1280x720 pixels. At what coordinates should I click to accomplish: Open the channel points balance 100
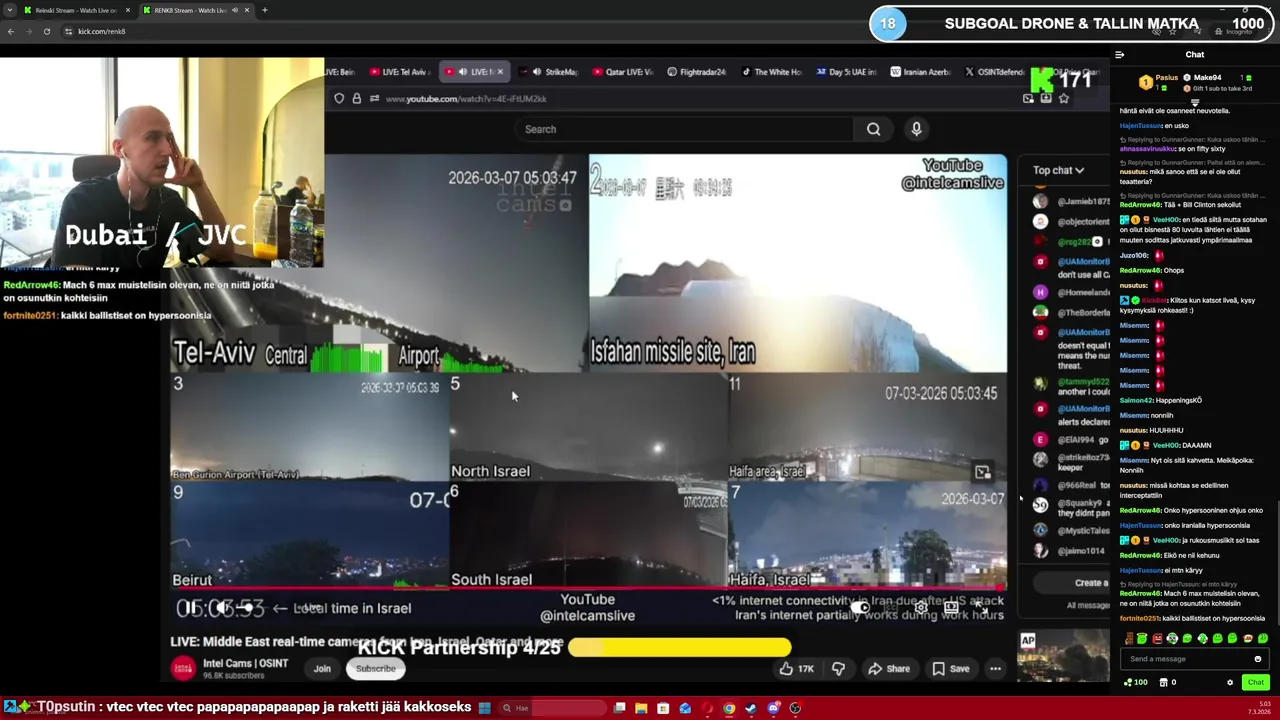(1136, 682)
